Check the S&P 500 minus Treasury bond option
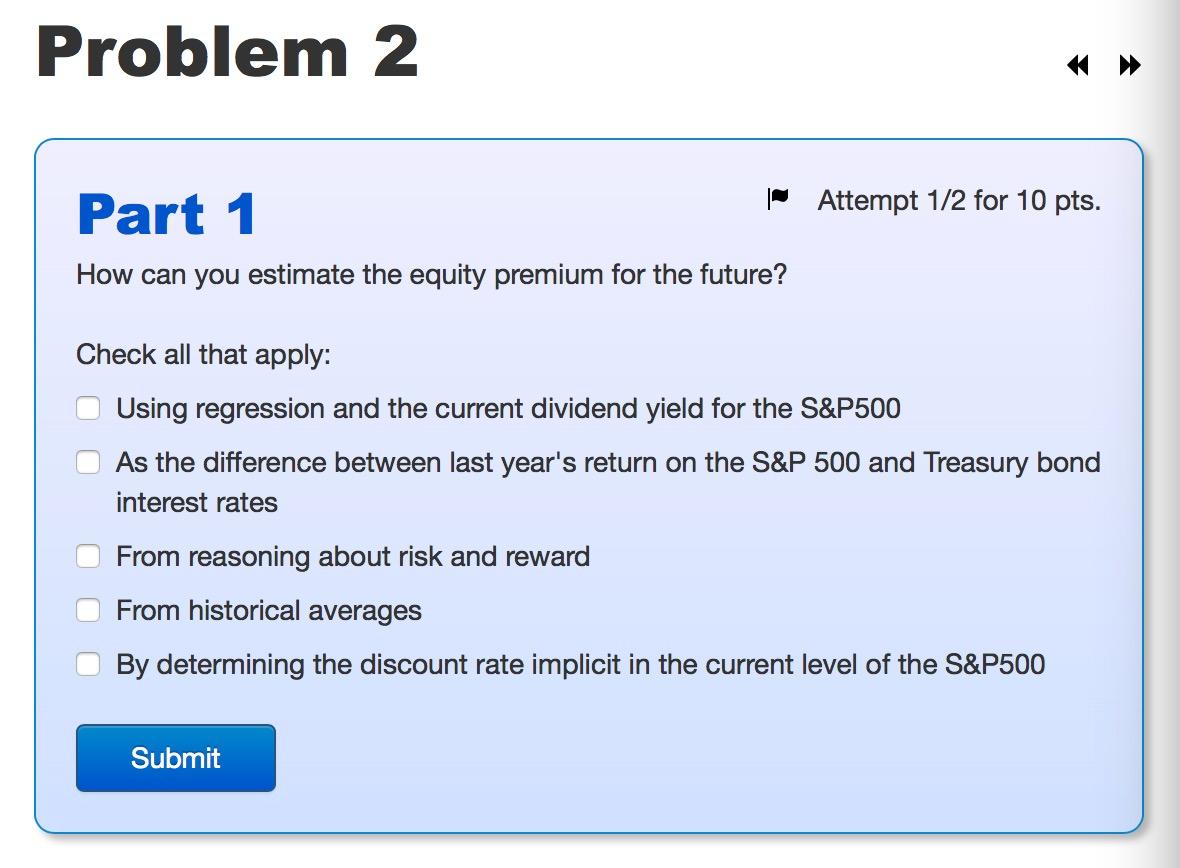1180x868 pixels. 88,462
